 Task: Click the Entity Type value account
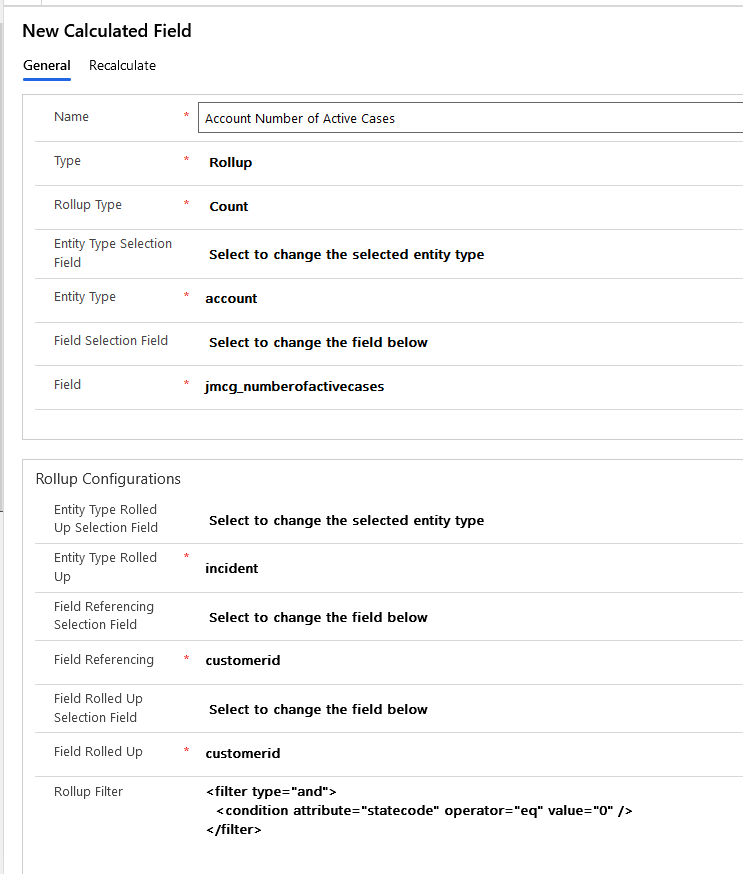click(231, 298)
